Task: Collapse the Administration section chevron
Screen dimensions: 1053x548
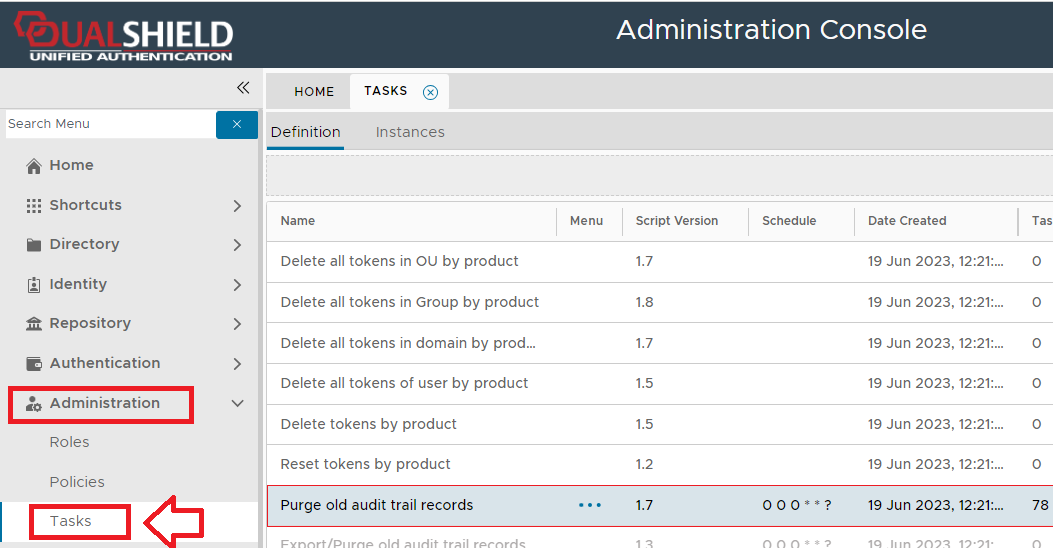Action: click(x=237, y=403)
